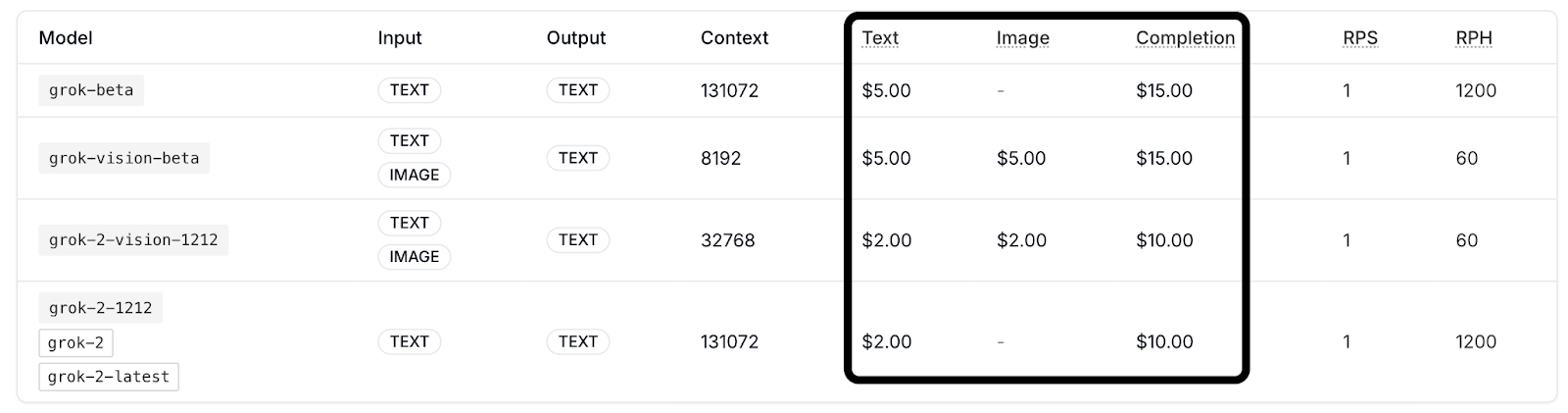Click the $15.00 completion price for grok-beta
This screenshot has height=413, width=1568.
(x=1164, y=90)
